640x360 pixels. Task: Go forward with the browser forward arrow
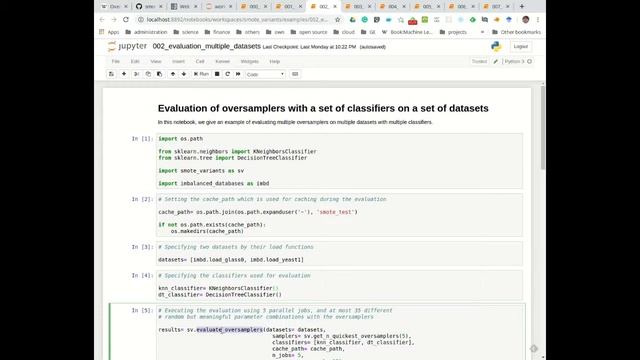[x=114, y=20]
